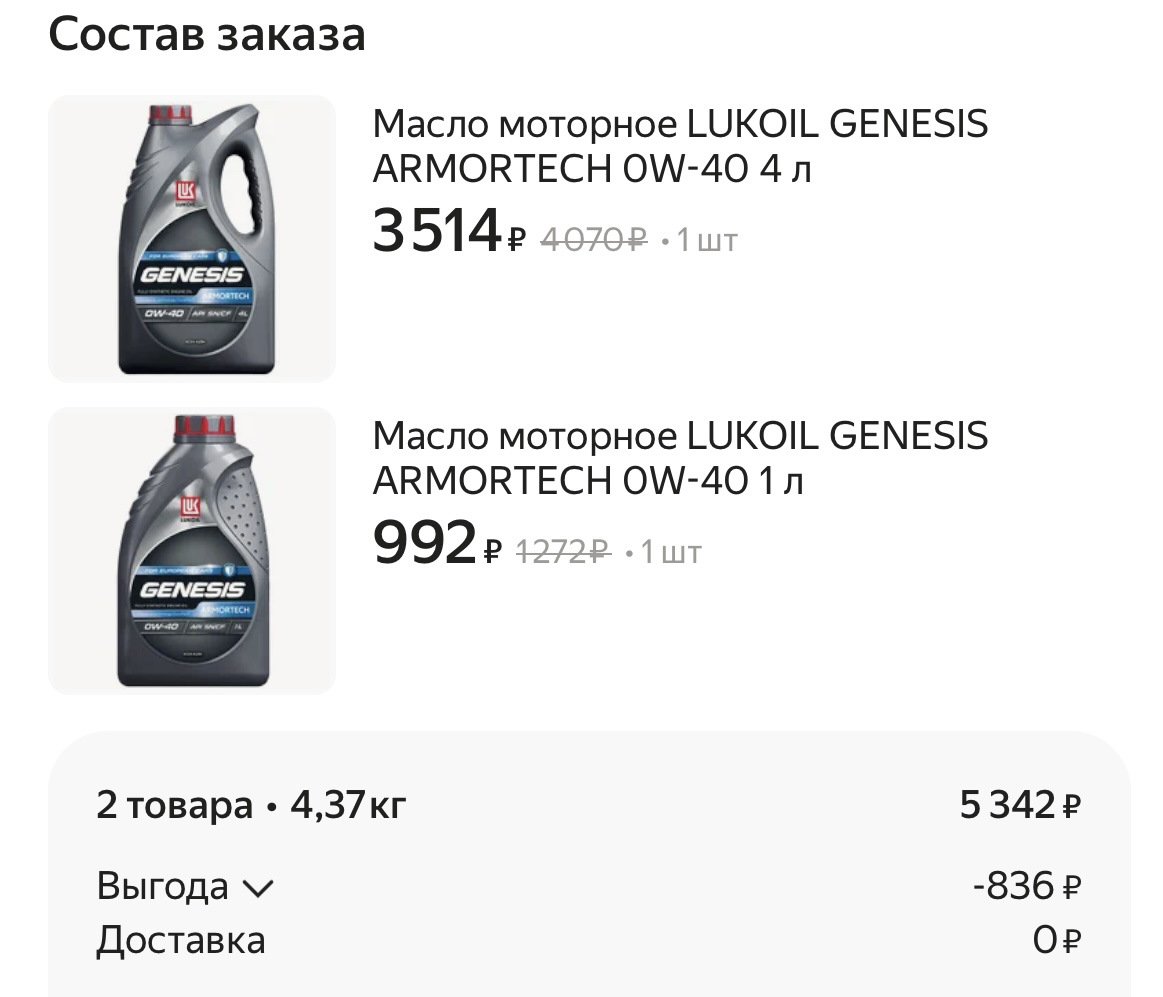1163x997 pixels.
Task: Open the 1L ARMORTECH 0W-40 product title
Action: click(x=680, y=458)
